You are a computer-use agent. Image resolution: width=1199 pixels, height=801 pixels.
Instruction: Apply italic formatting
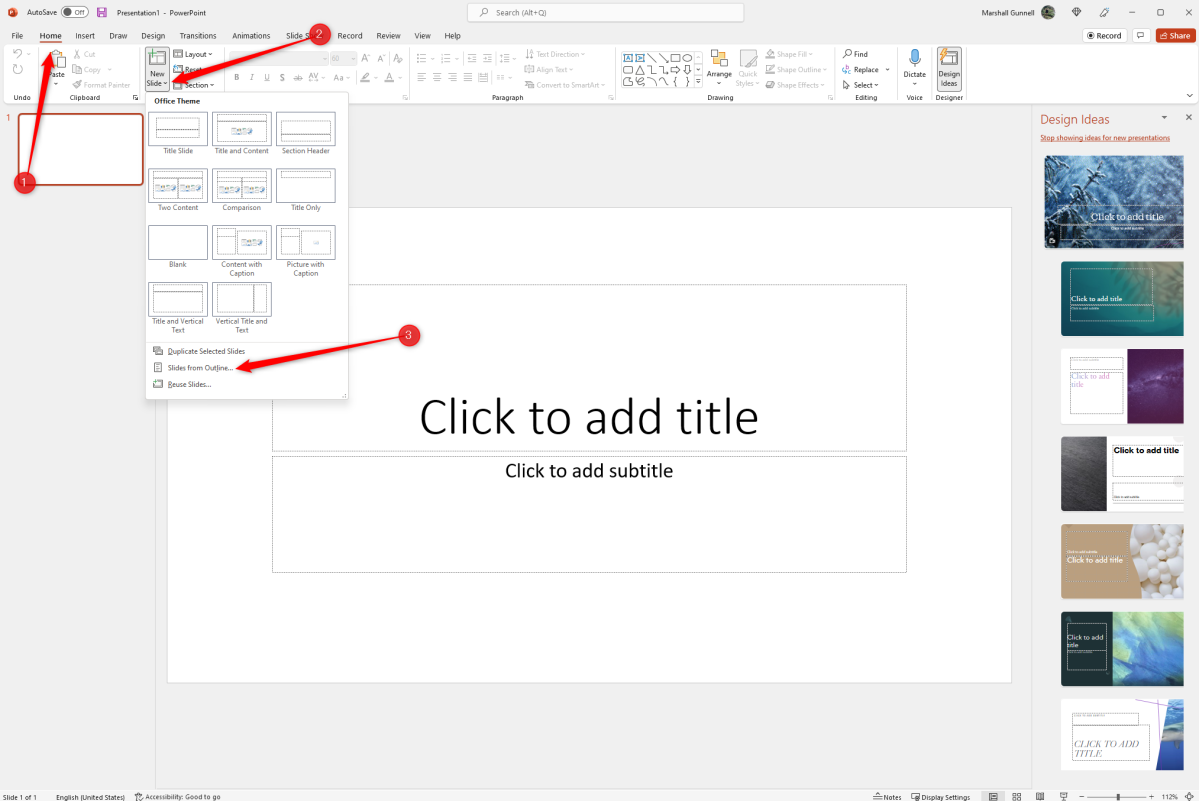click(252, 76)
